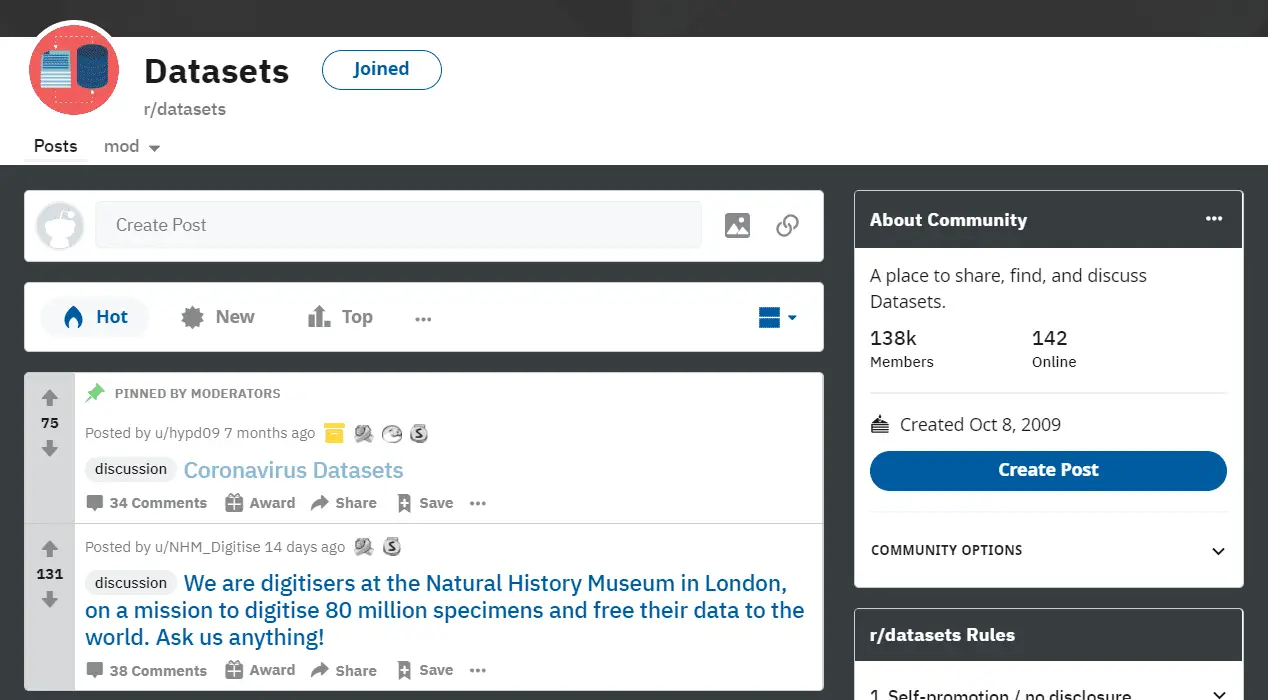
Task: Click the vote score 75
Action: (x=50, y=423)
